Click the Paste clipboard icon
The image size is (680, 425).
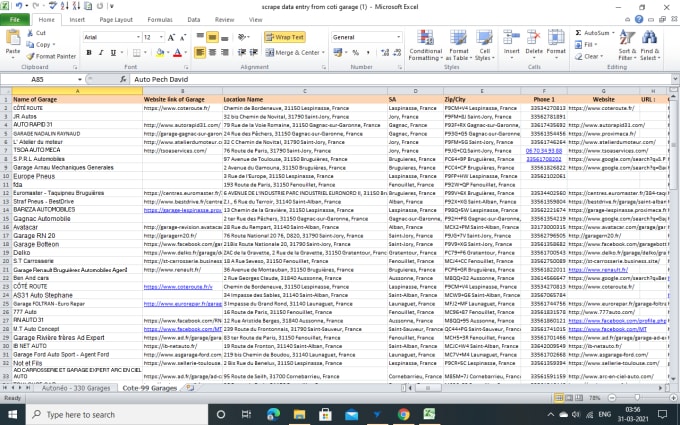(13, 38)
